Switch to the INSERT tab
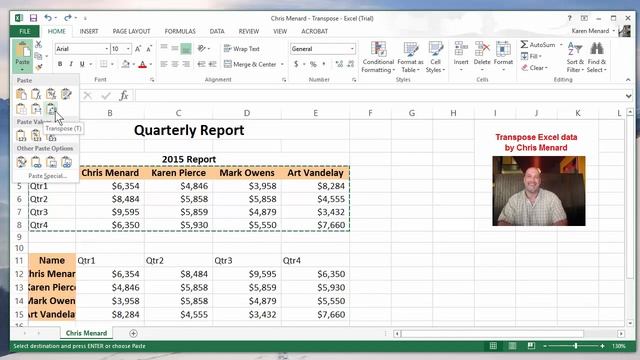This screenshot has height=360, width=640. (x=89, y=31)
